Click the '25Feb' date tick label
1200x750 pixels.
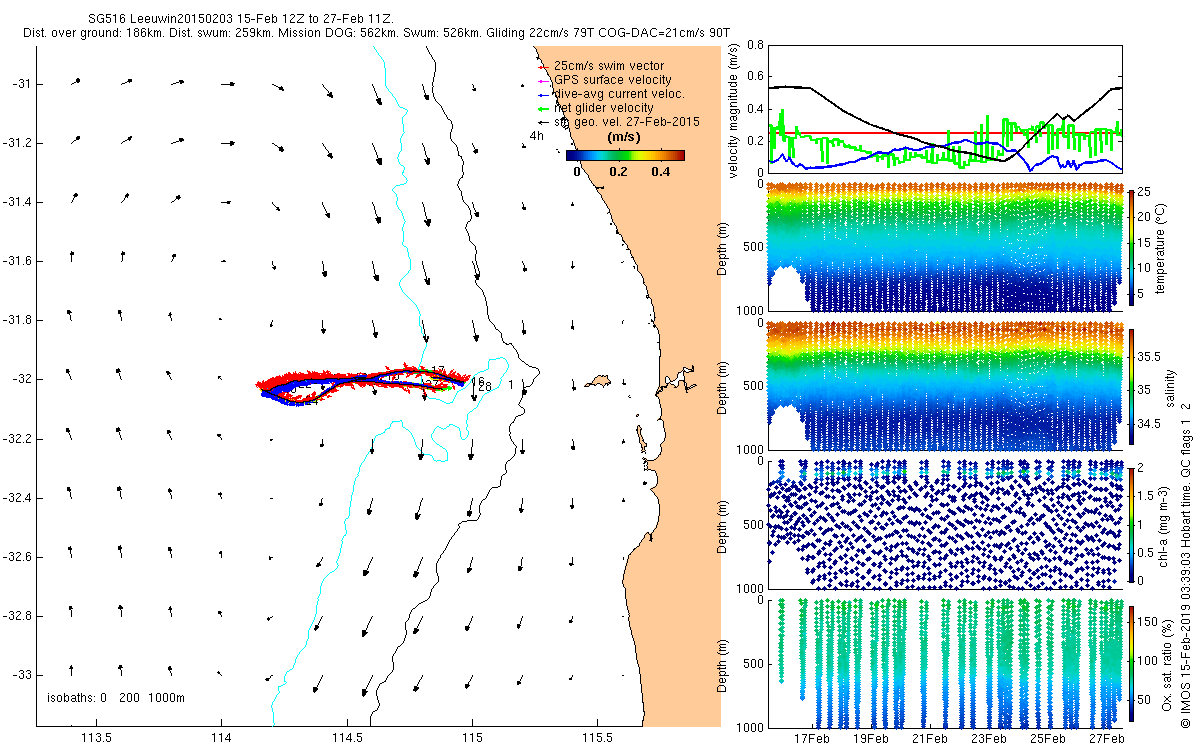pyautogui.click(x=1048, y=739)
